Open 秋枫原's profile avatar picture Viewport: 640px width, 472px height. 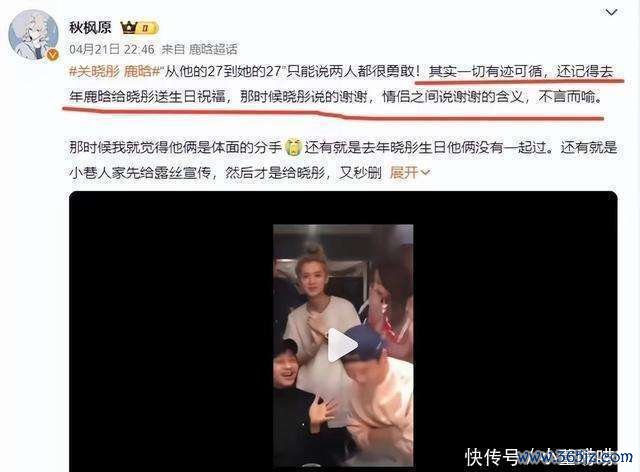pyautogui.click(x=33, y=35)
